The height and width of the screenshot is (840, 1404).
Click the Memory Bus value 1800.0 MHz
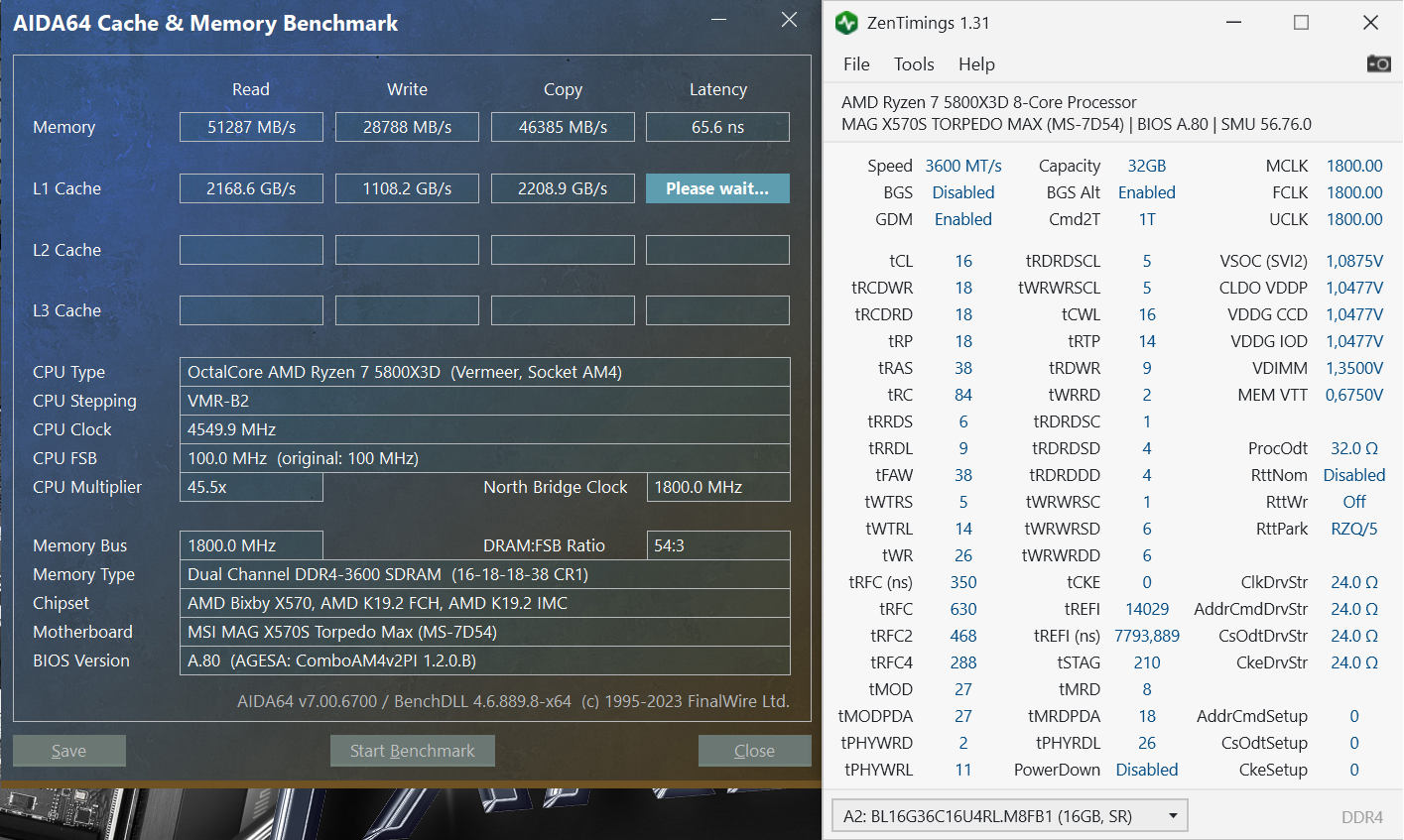point(251,545)
